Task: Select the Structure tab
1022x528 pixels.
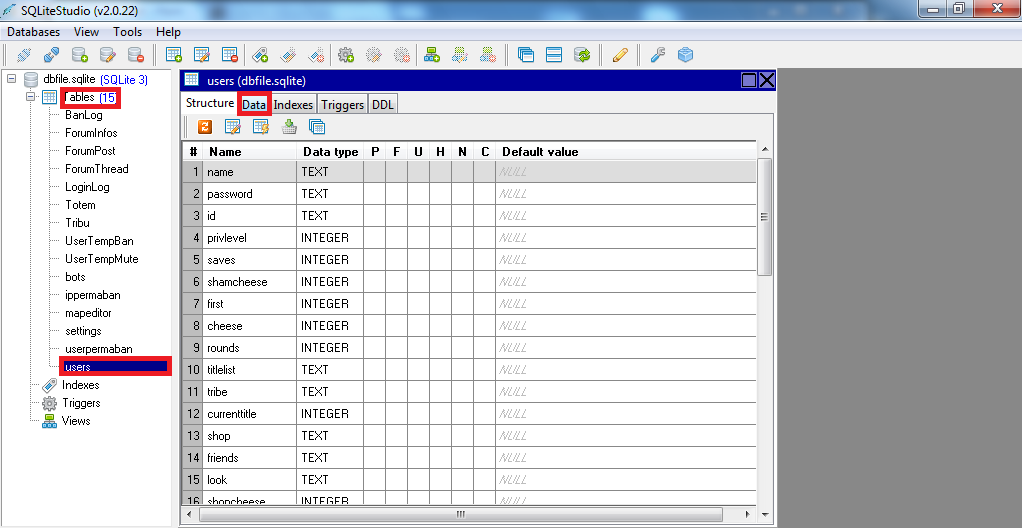Action: (x=210, y=103)
